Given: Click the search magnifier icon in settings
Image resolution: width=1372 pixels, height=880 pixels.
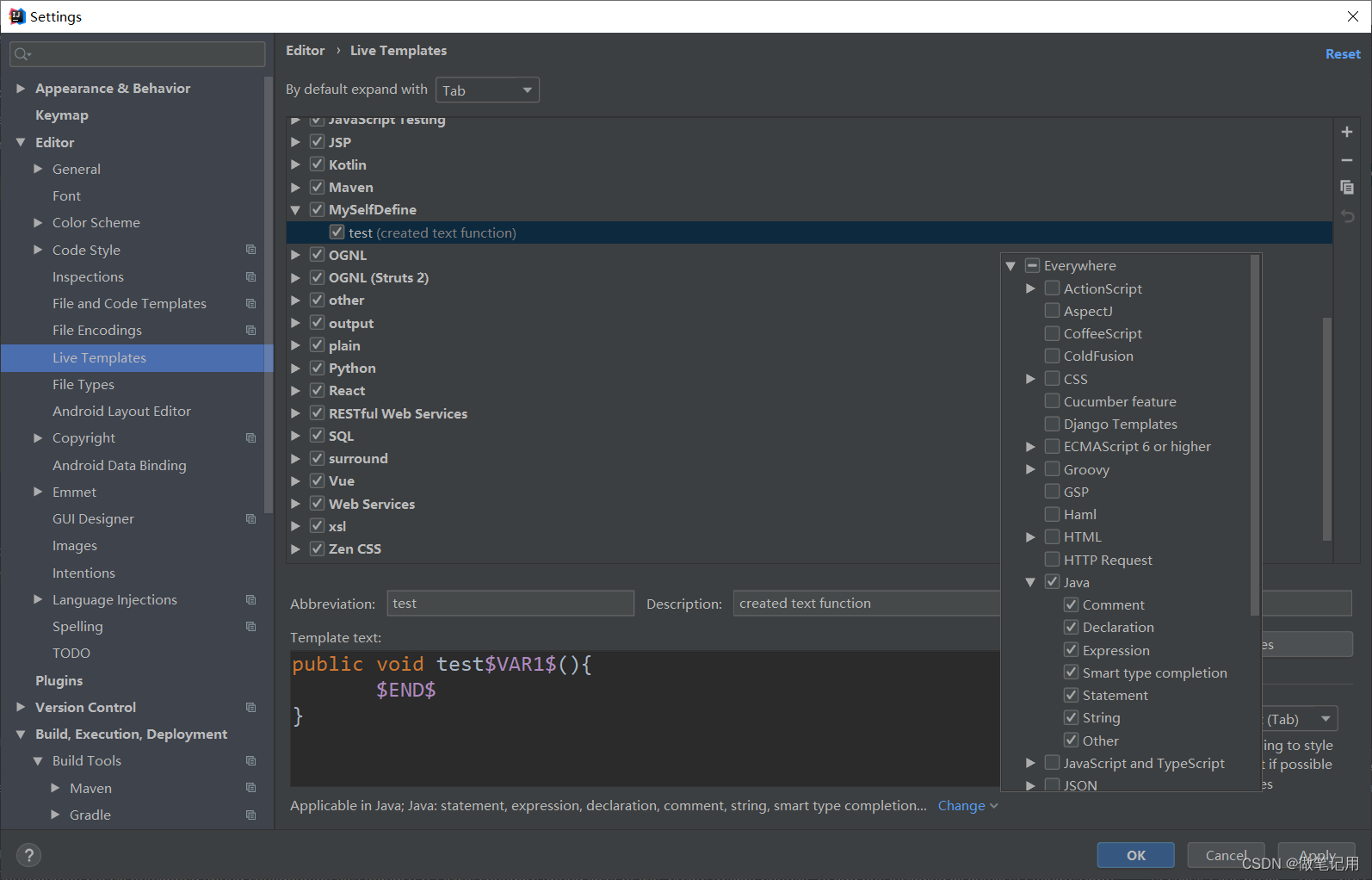Looking at the screenshot, I should tap(22, 54).
